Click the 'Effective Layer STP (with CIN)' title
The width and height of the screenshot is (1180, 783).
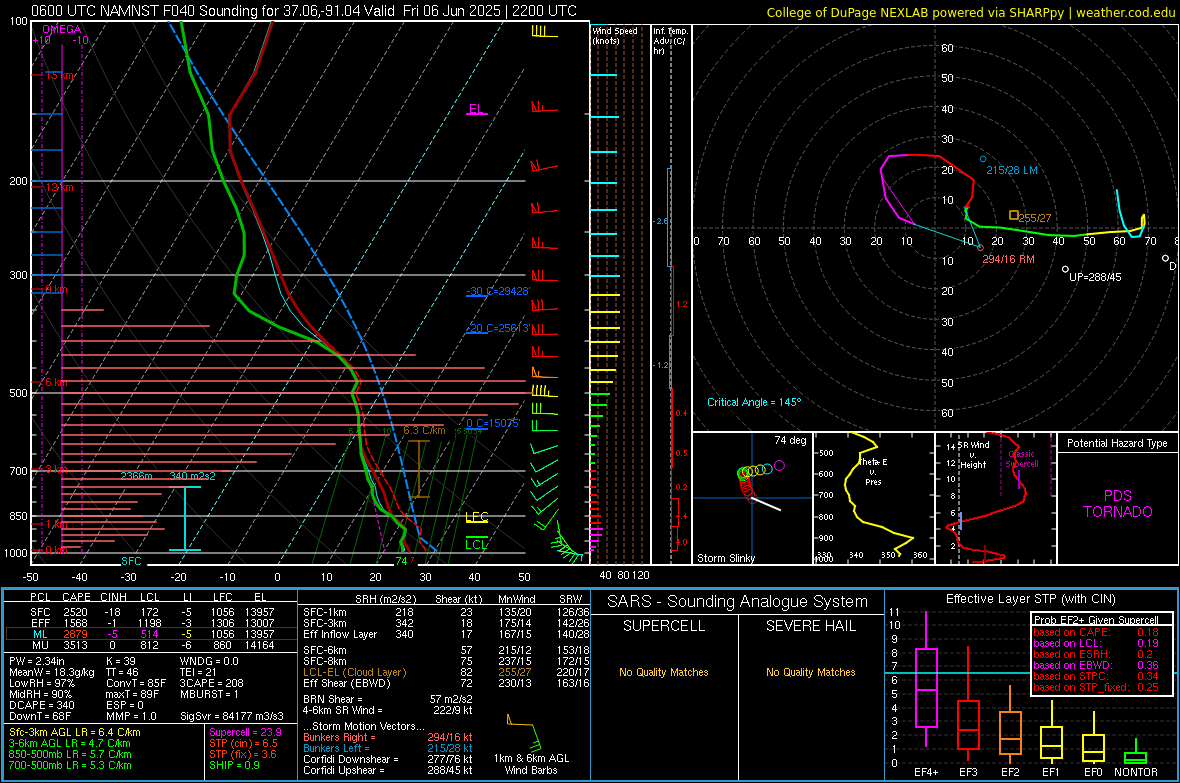point(1030,599)
